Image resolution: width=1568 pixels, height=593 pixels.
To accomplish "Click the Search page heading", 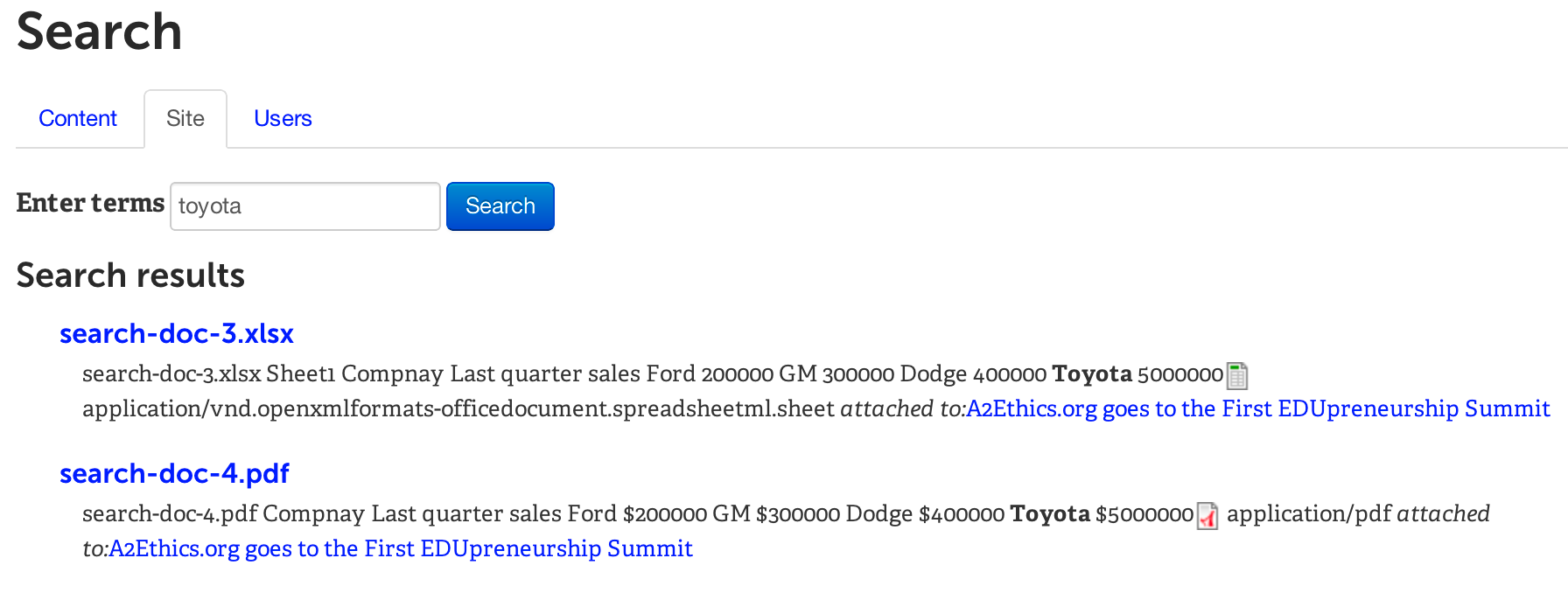I will tap(99, 31).
